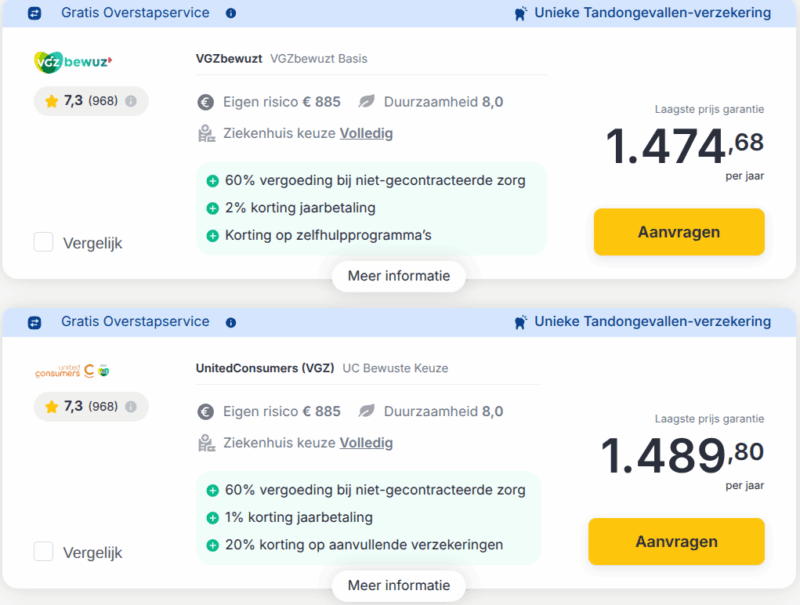This screenshot has width=800, height=605.
Task: Click info icon beside second Gratis Overstapservice
Action: point(231,323)
